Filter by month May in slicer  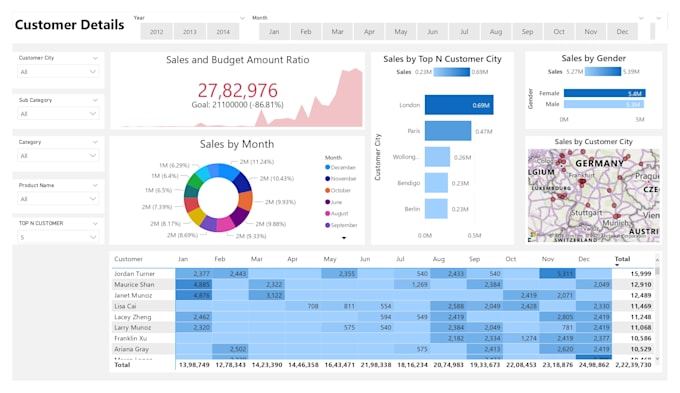[401, 32]
